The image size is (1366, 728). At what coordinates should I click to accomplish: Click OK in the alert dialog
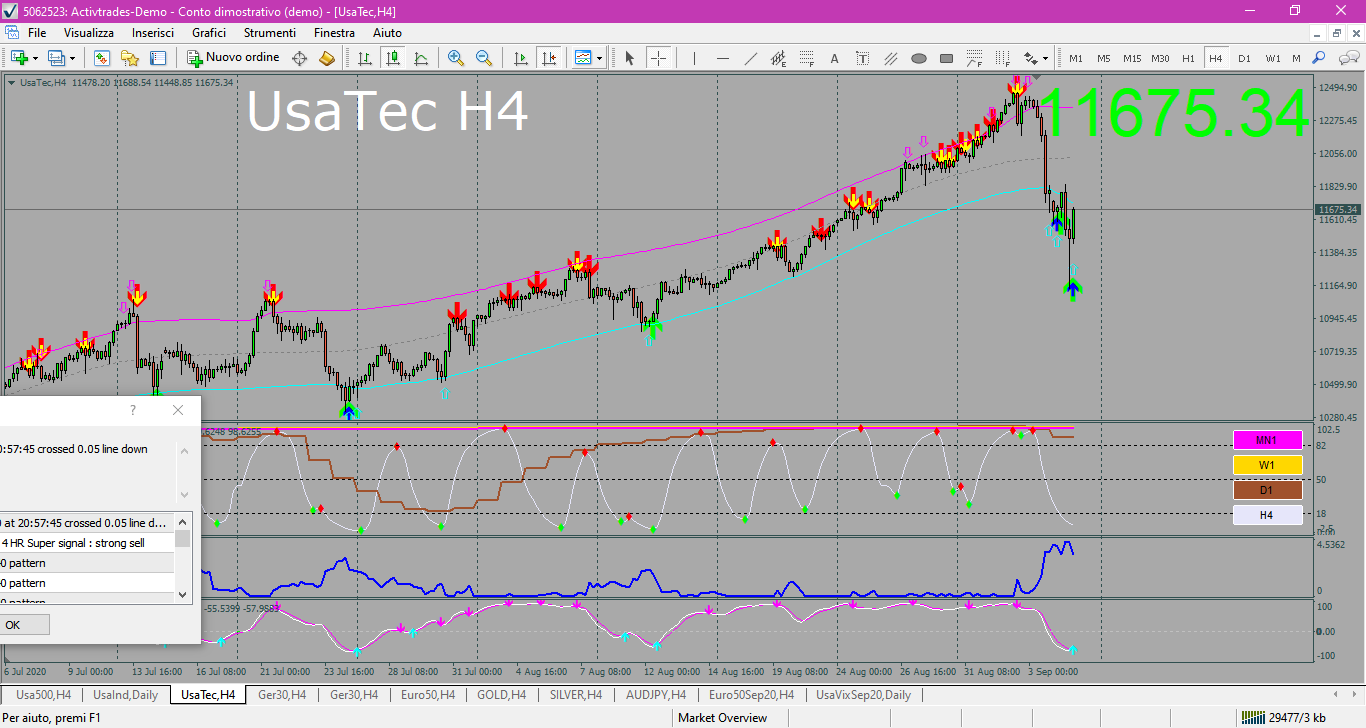click(14, 625)
